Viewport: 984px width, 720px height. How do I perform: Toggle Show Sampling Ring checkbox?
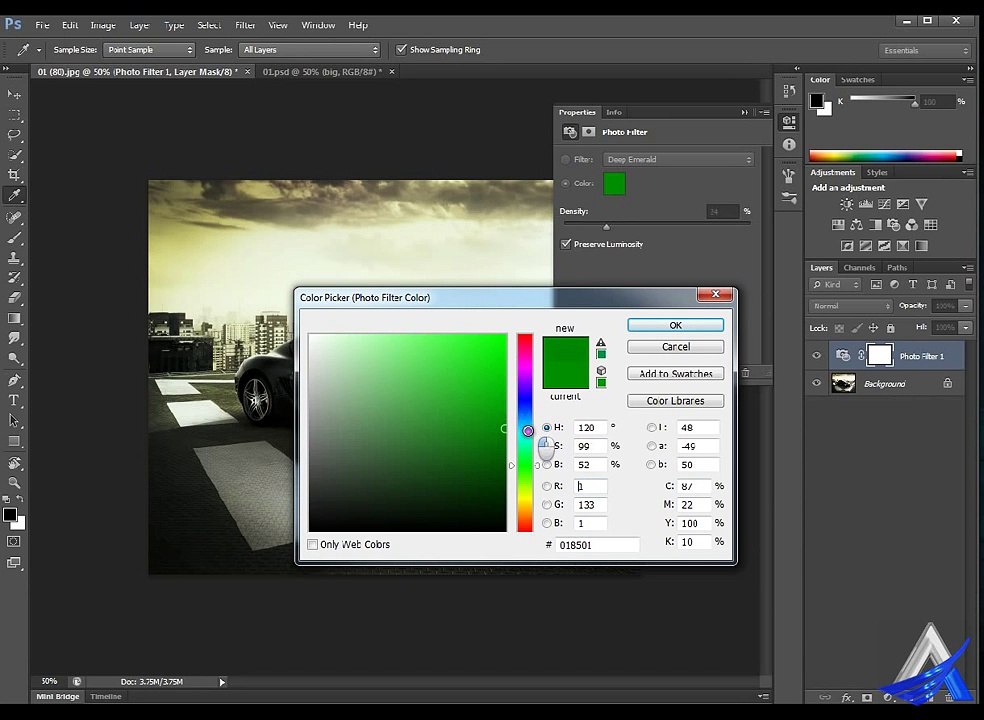click(402, 50)
